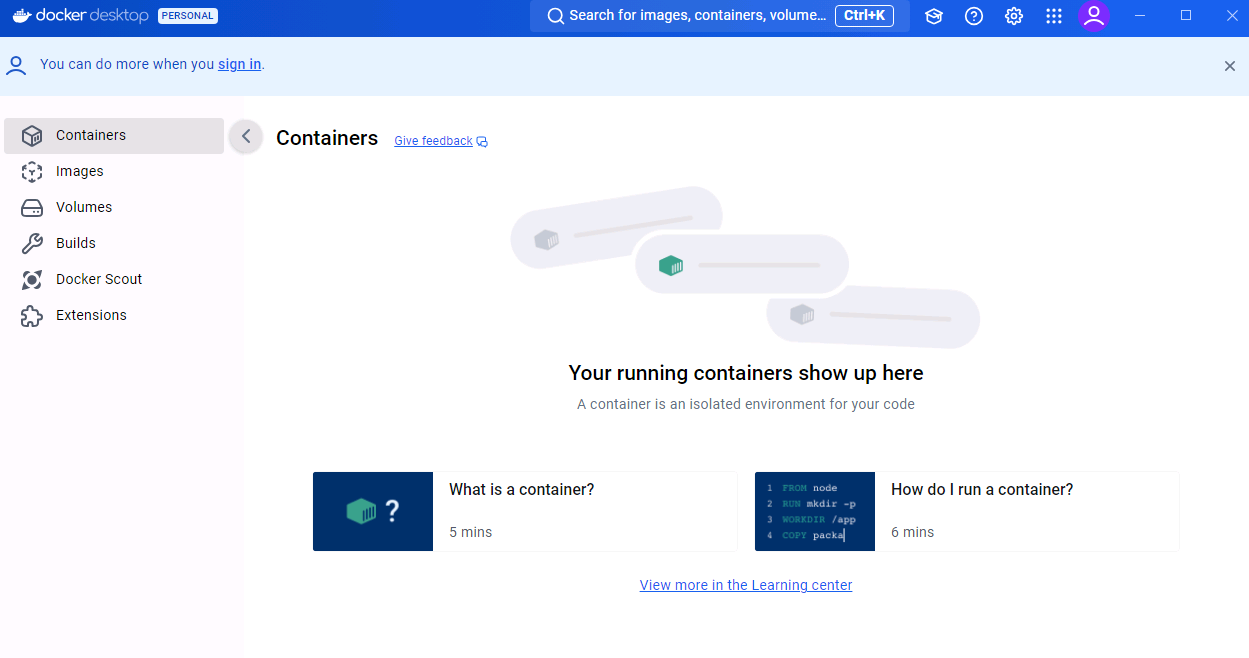This screenshot has width=1249, height=658.
Task: Select Extensions in the sidebar
Action: [x=114, y=316]
